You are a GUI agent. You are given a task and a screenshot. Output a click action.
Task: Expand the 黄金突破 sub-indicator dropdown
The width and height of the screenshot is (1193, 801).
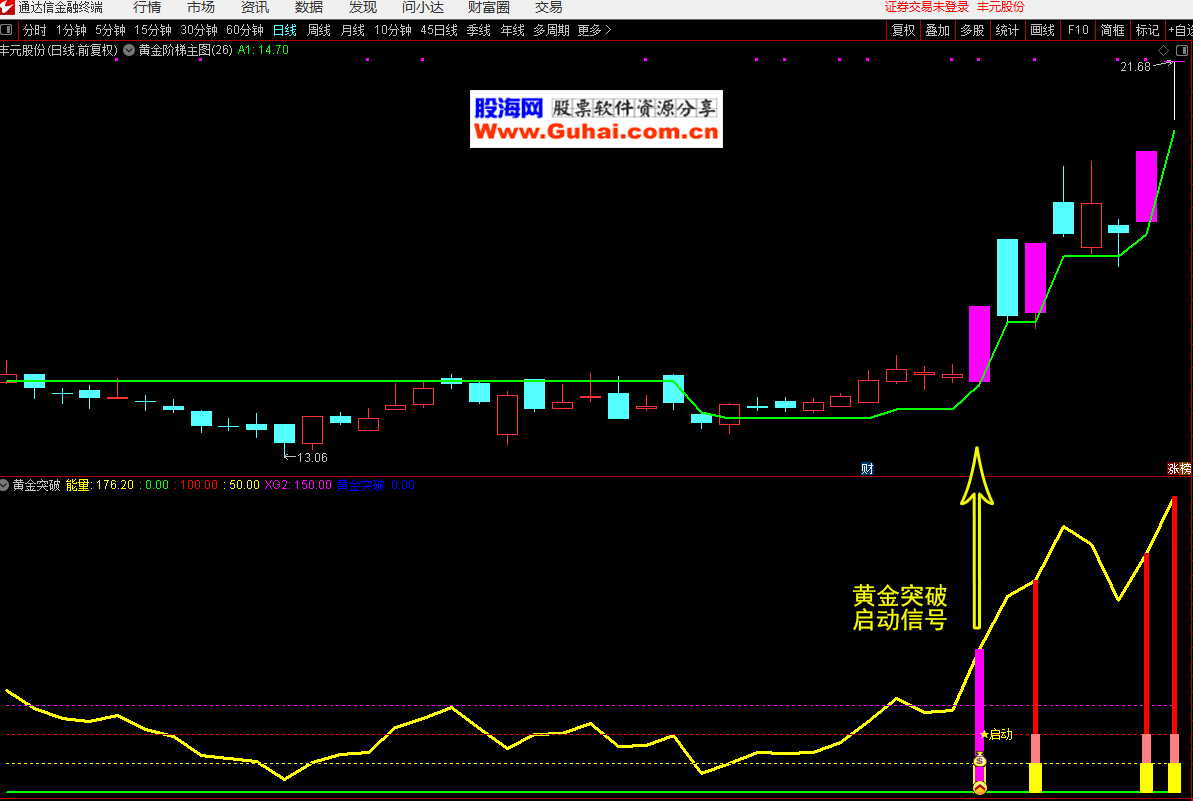tap(5, 485)
